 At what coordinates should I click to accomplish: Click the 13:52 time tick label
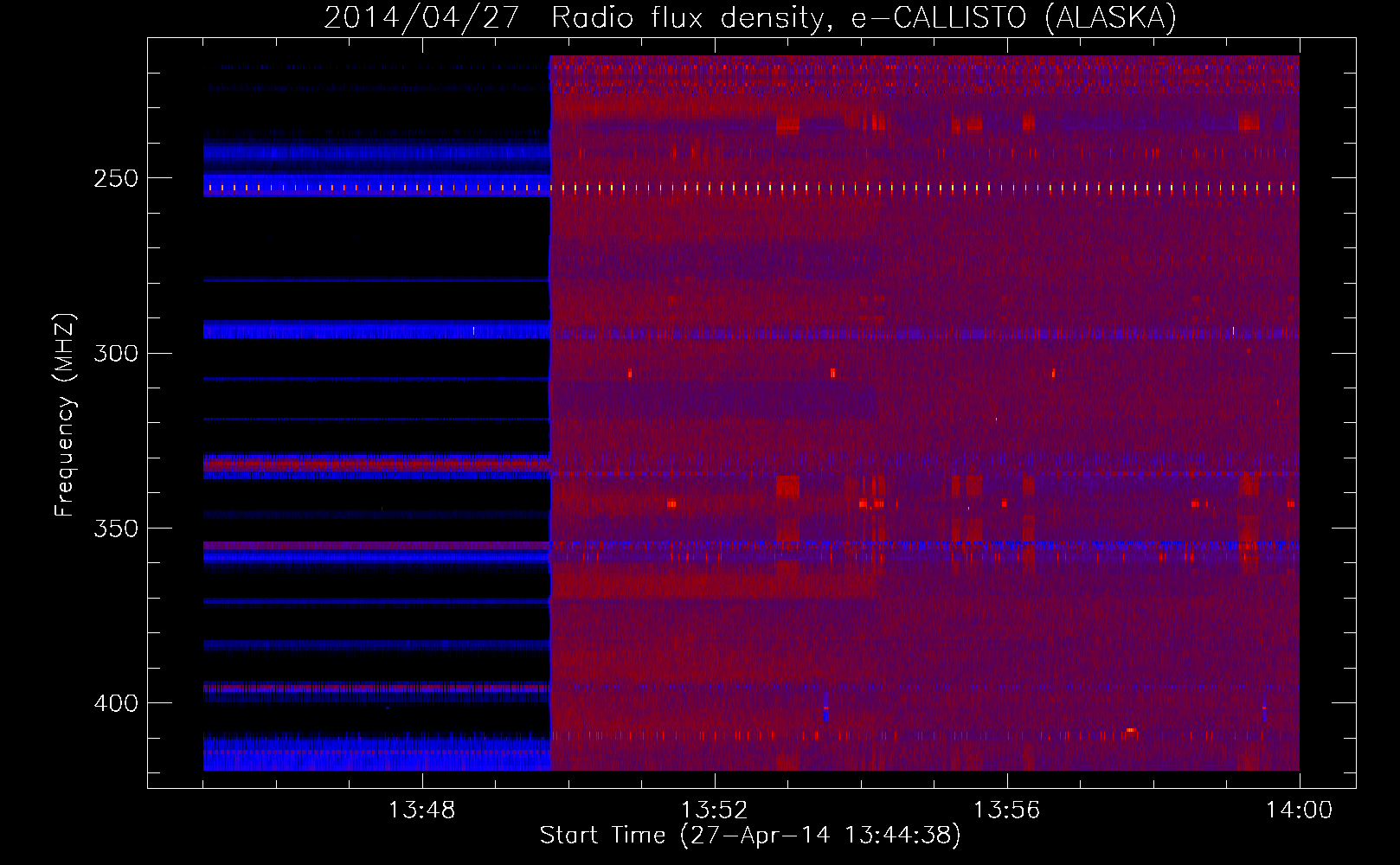pyautogui.click(x=715, y=810)
